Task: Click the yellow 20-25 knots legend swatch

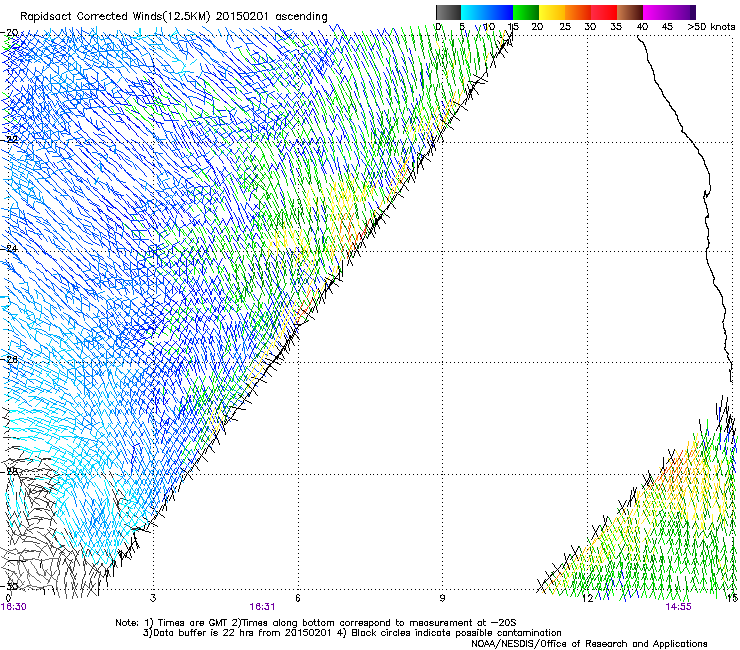Action: point(552,12)
